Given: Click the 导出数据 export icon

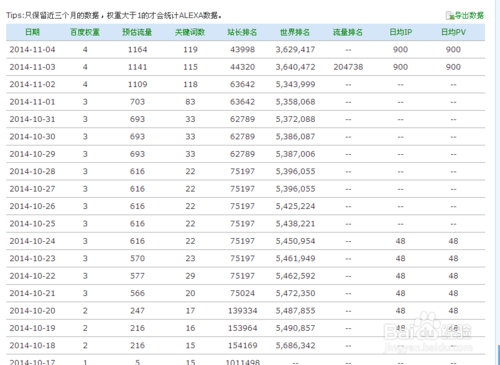Looking at the screenshot, I should pyautogui.click(x=450, y=16).
